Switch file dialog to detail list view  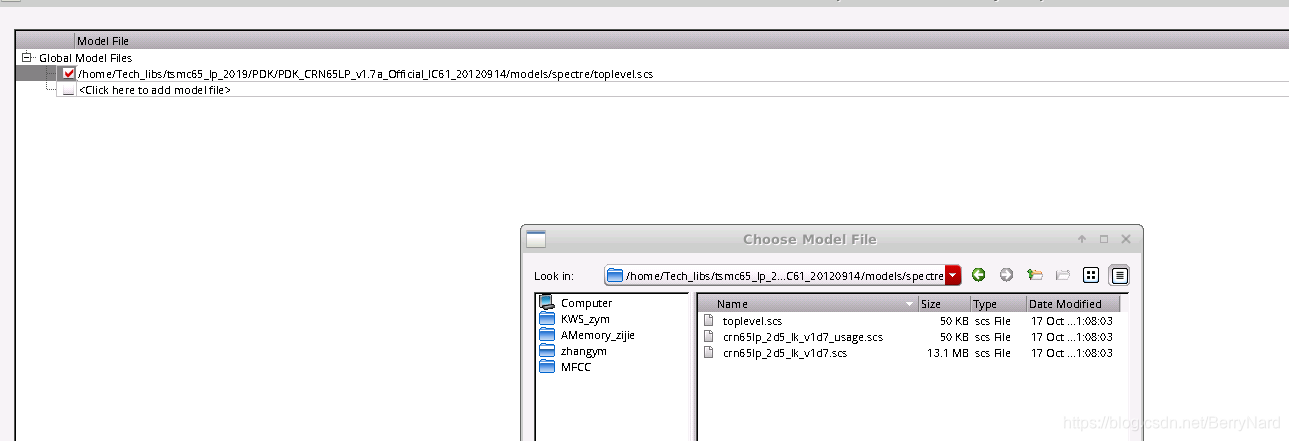pos(1119,275)
